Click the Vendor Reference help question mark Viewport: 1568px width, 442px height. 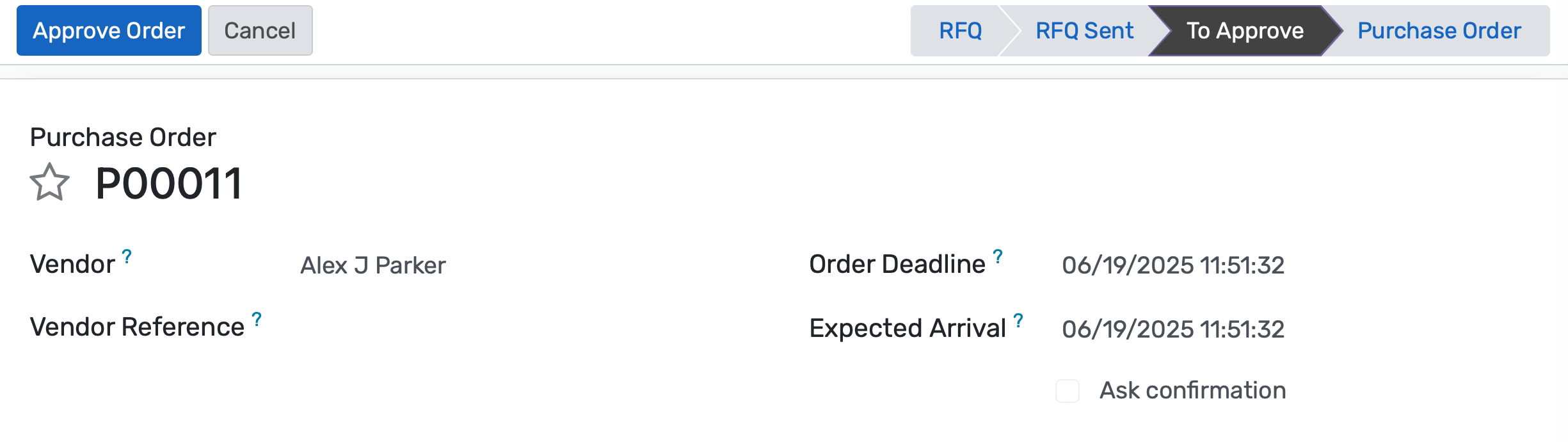pyautogui.click(x=257, y=320)
